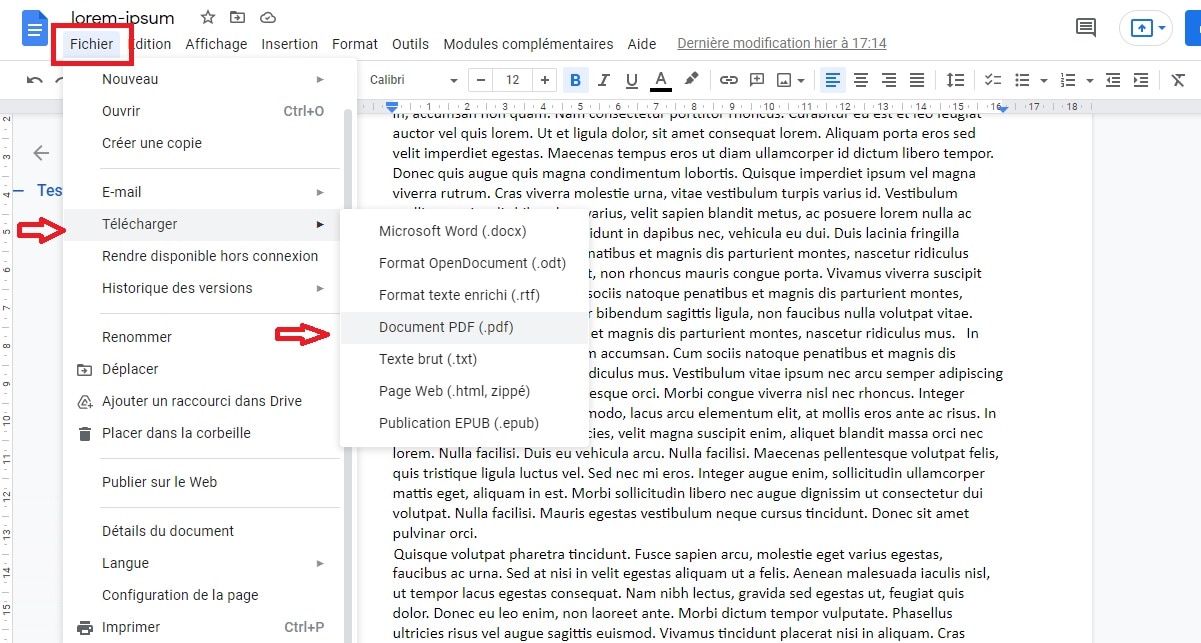Viewport: 1201px width, 643px height.
Task: Open the presentation mode dropdown arrow
Action: click(1160, 28)
